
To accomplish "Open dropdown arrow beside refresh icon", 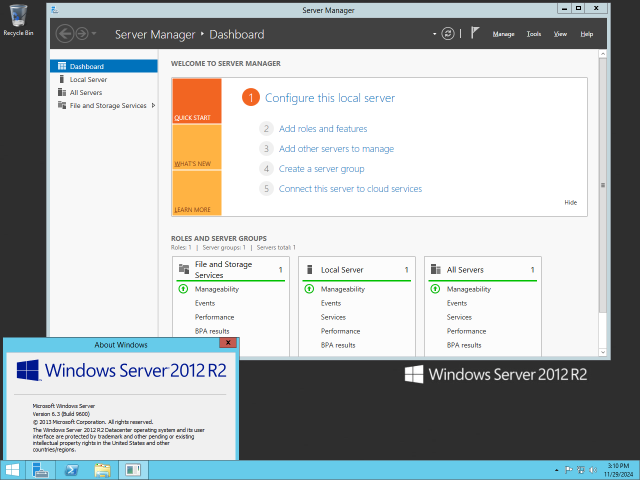I will (434, 34).
